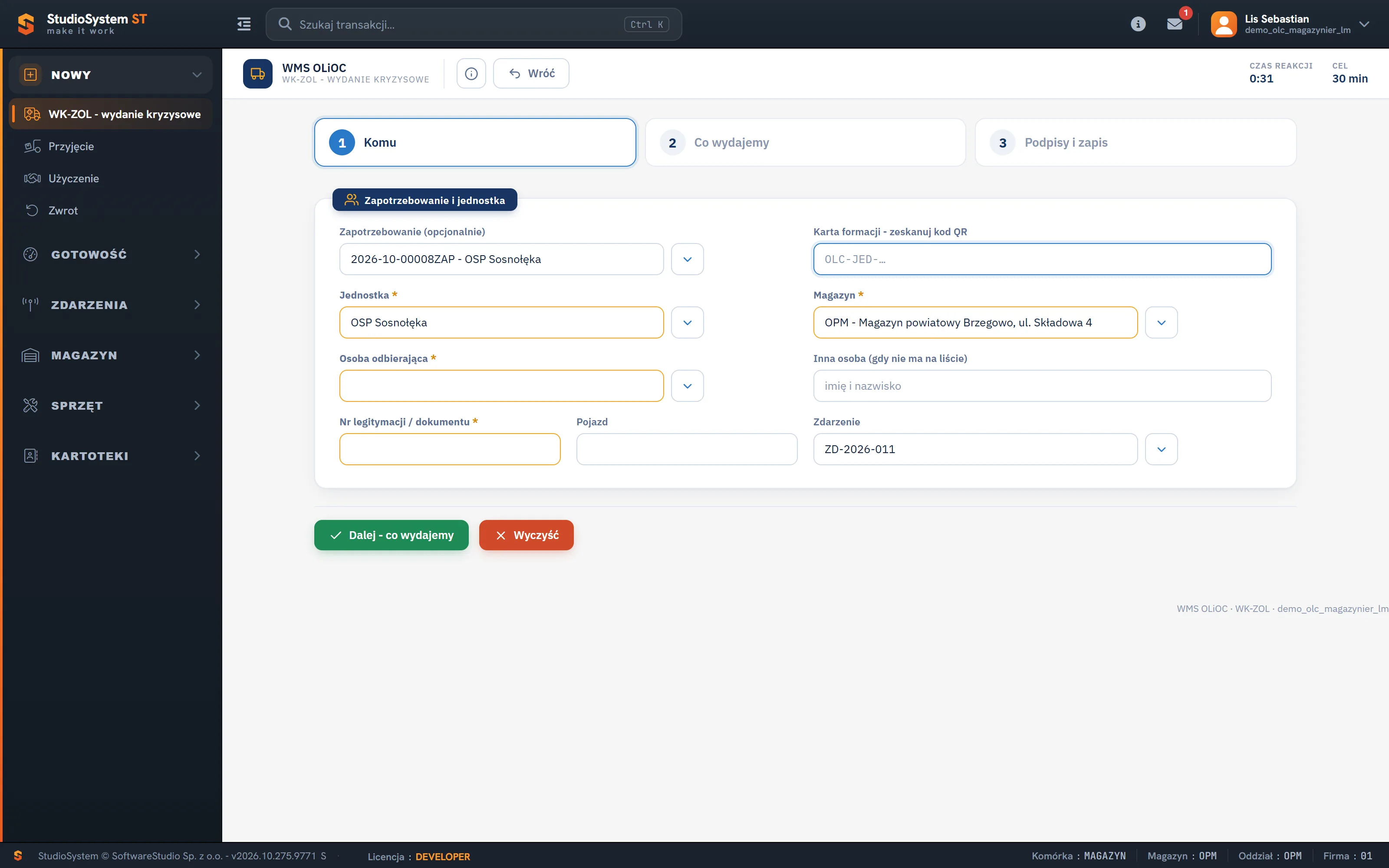1389x868 pixels.
Task: Open the Jednostka dropdown arrow
Action: (687, 322)
